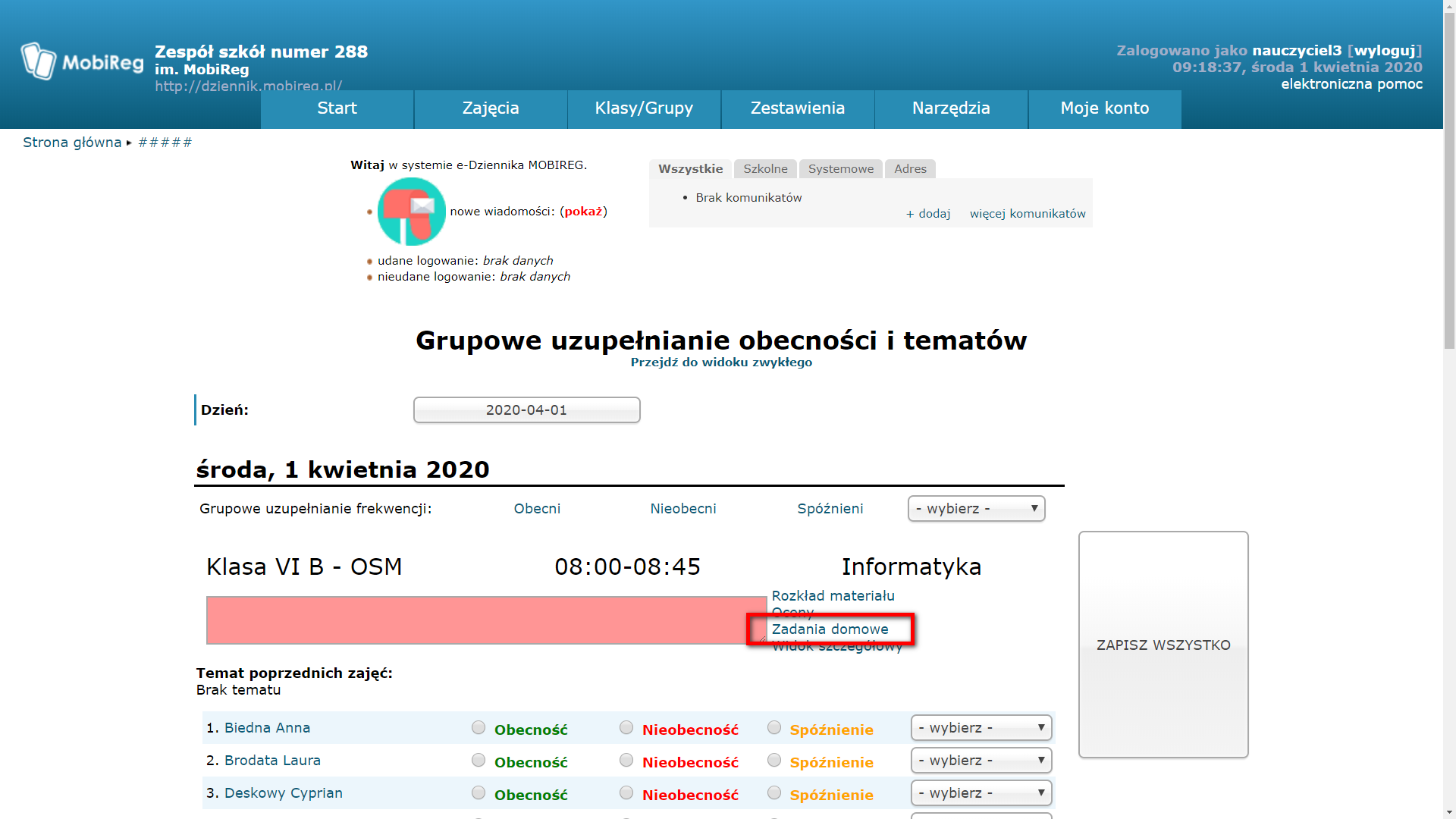The height and width of the screenshot is (819, 1456).
Task: Click the mailbox new messages icon
Action: click(411, 212)
